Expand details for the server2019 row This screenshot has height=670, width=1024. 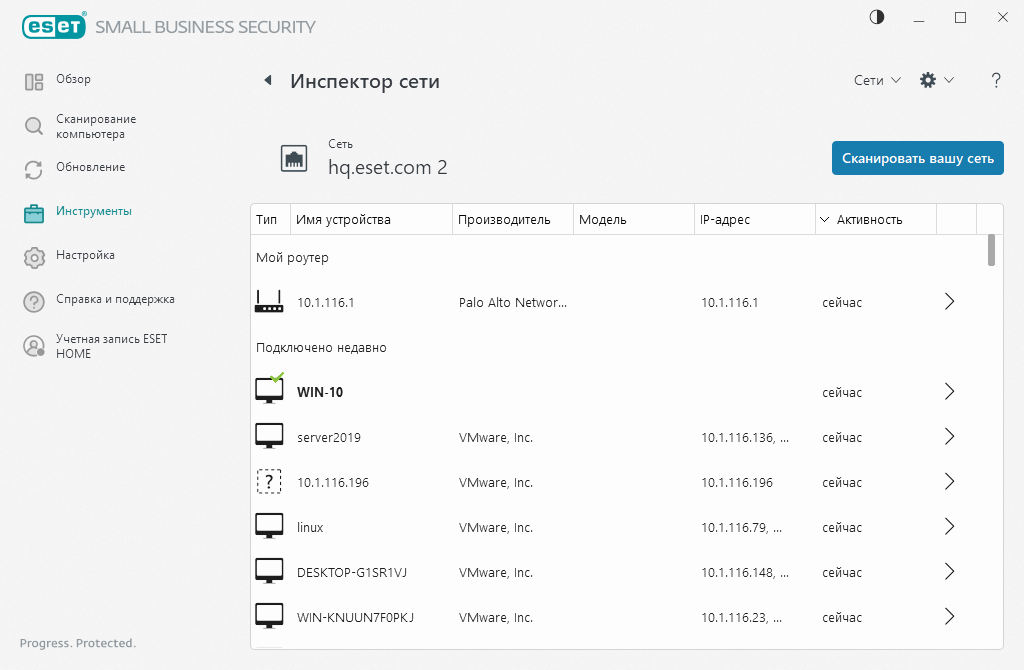(949, 436)
